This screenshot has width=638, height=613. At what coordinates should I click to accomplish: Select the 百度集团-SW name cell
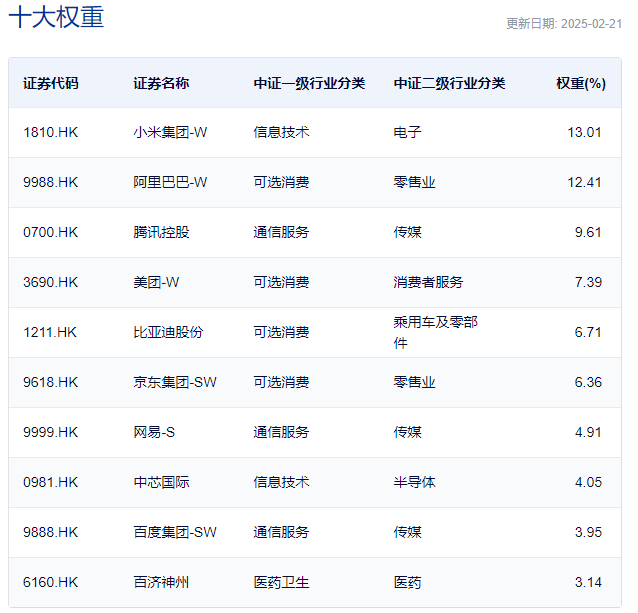175,532
